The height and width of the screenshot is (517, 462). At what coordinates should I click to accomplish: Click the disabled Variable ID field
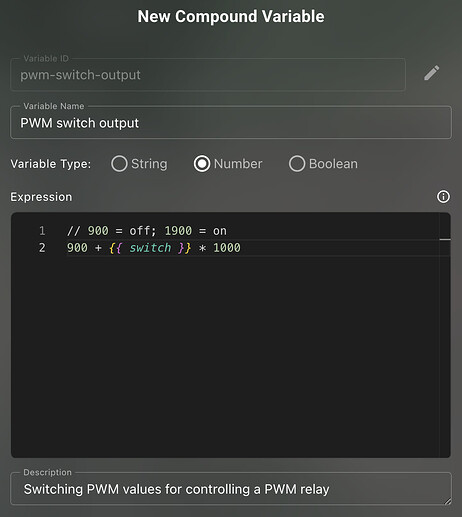(208, 75)
